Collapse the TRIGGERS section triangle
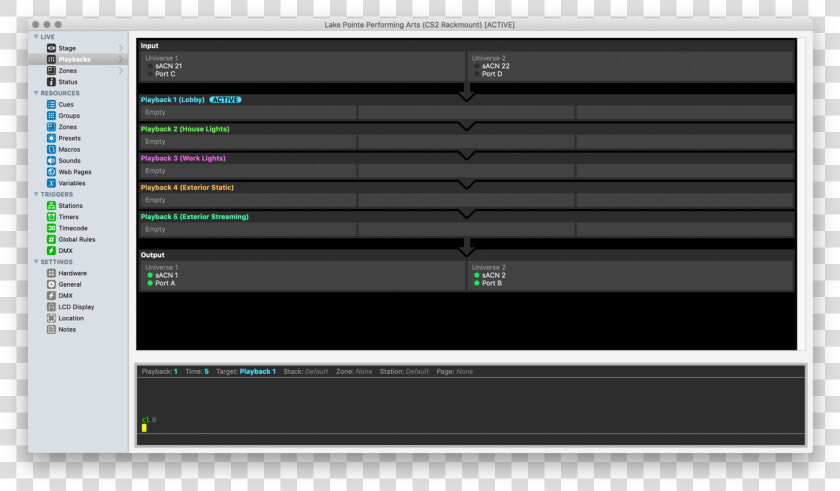Viewport: 840px width, 491px height. point(36,194)
